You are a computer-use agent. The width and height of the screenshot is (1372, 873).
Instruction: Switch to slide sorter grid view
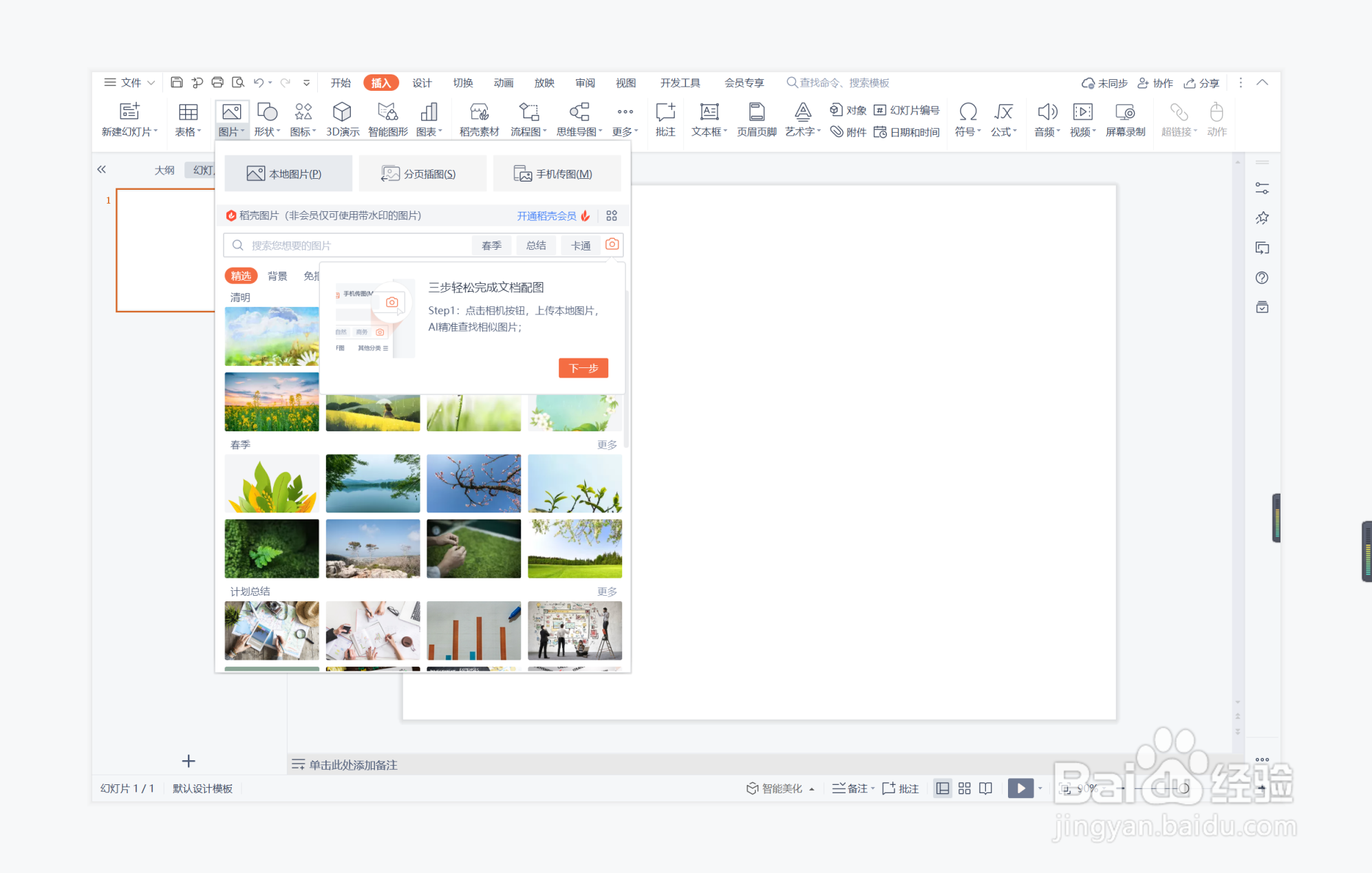[965, 788]
